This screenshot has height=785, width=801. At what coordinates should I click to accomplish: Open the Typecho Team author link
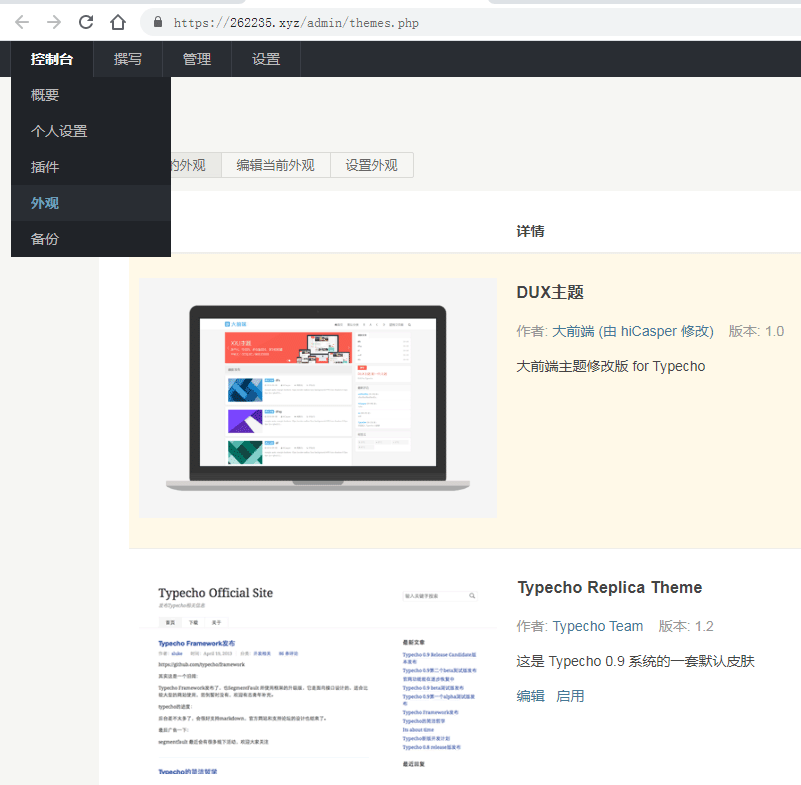[598, 626]
